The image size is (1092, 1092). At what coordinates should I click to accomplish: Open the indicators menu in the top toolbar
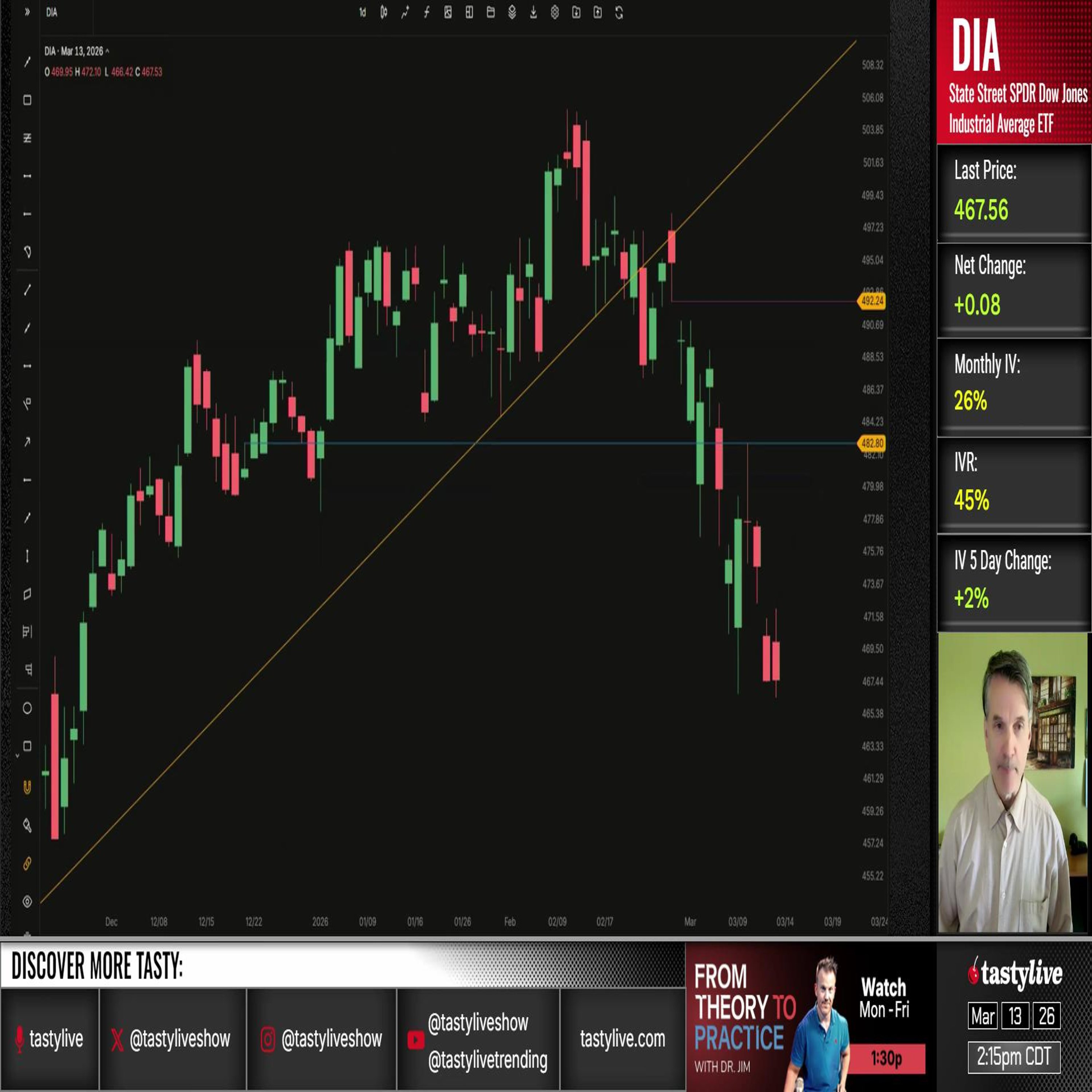(405, 12)
